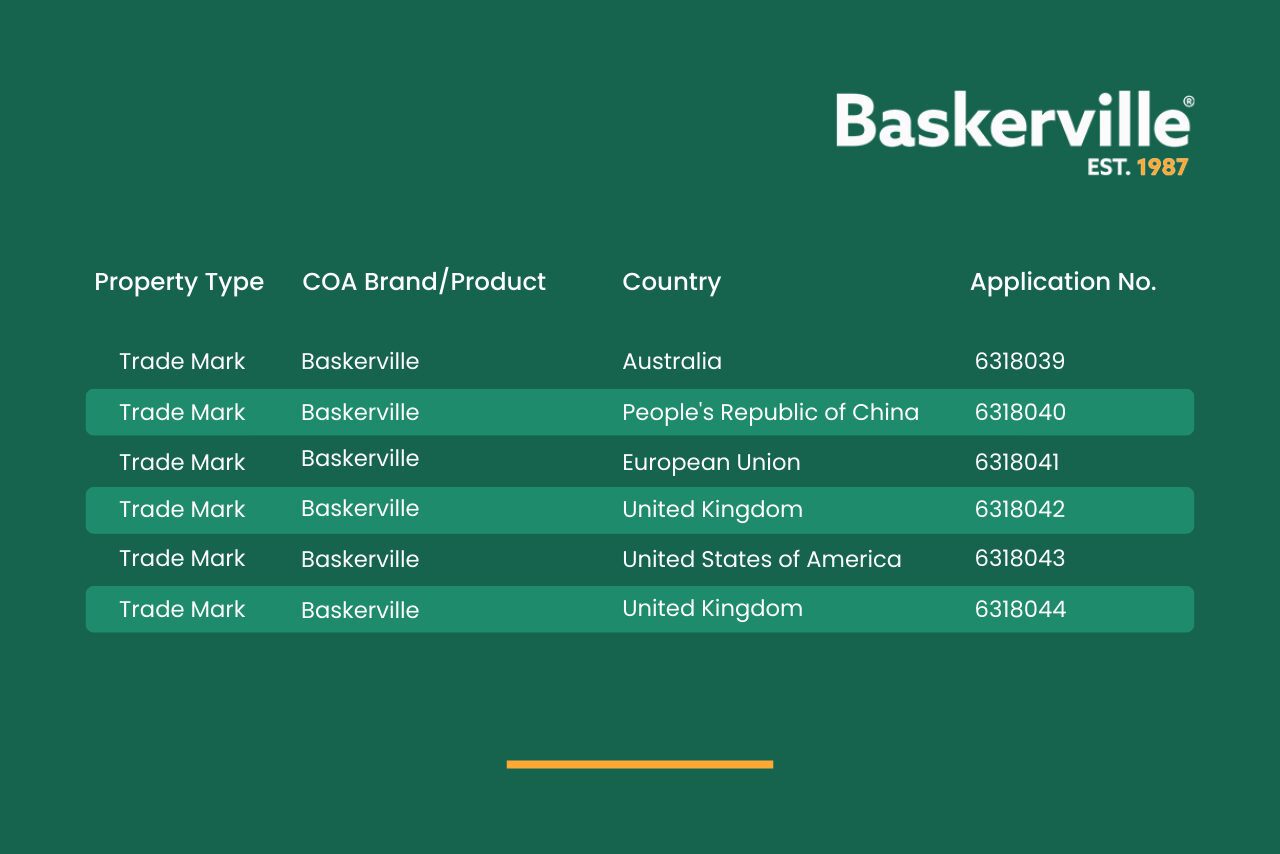1280x854 pixels.
Task: Click the Country column header
Action: click(x=671, y=282)
